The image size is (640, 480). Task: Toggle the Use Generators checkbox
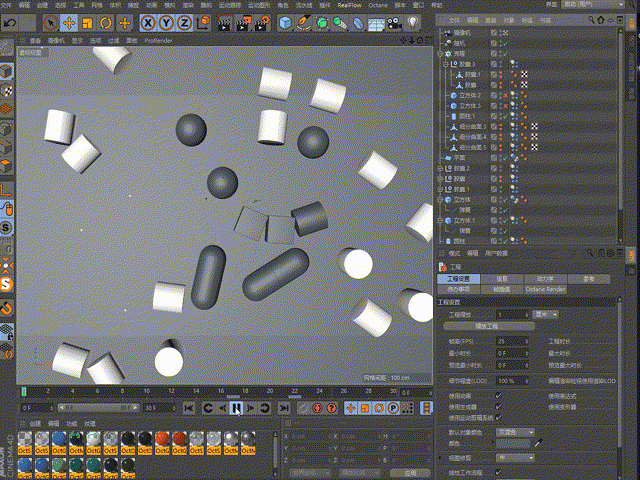click(x=498, y=407)
